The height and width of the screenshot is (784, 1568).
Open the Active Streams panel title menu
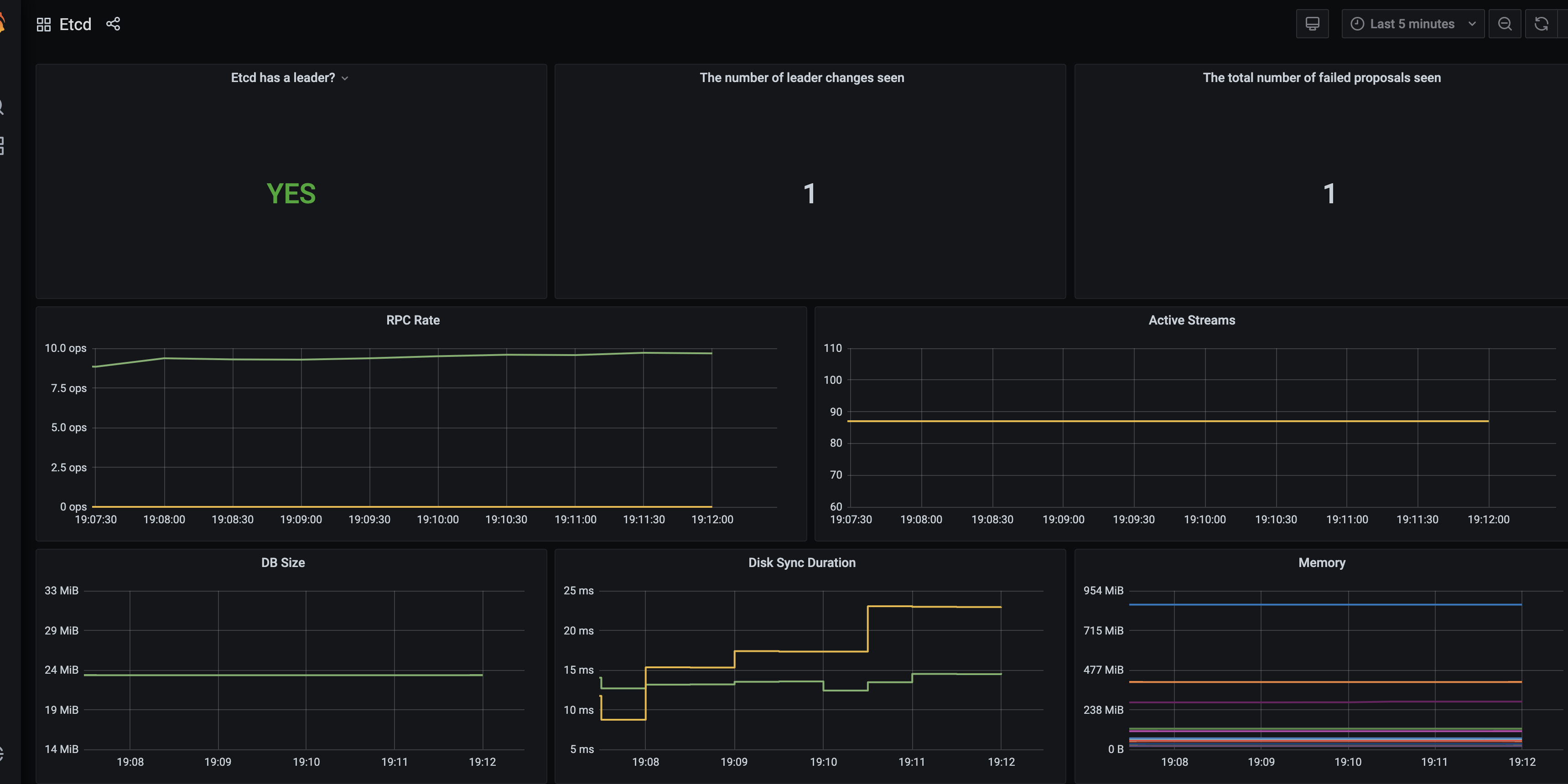click(x=1191, y=320)
